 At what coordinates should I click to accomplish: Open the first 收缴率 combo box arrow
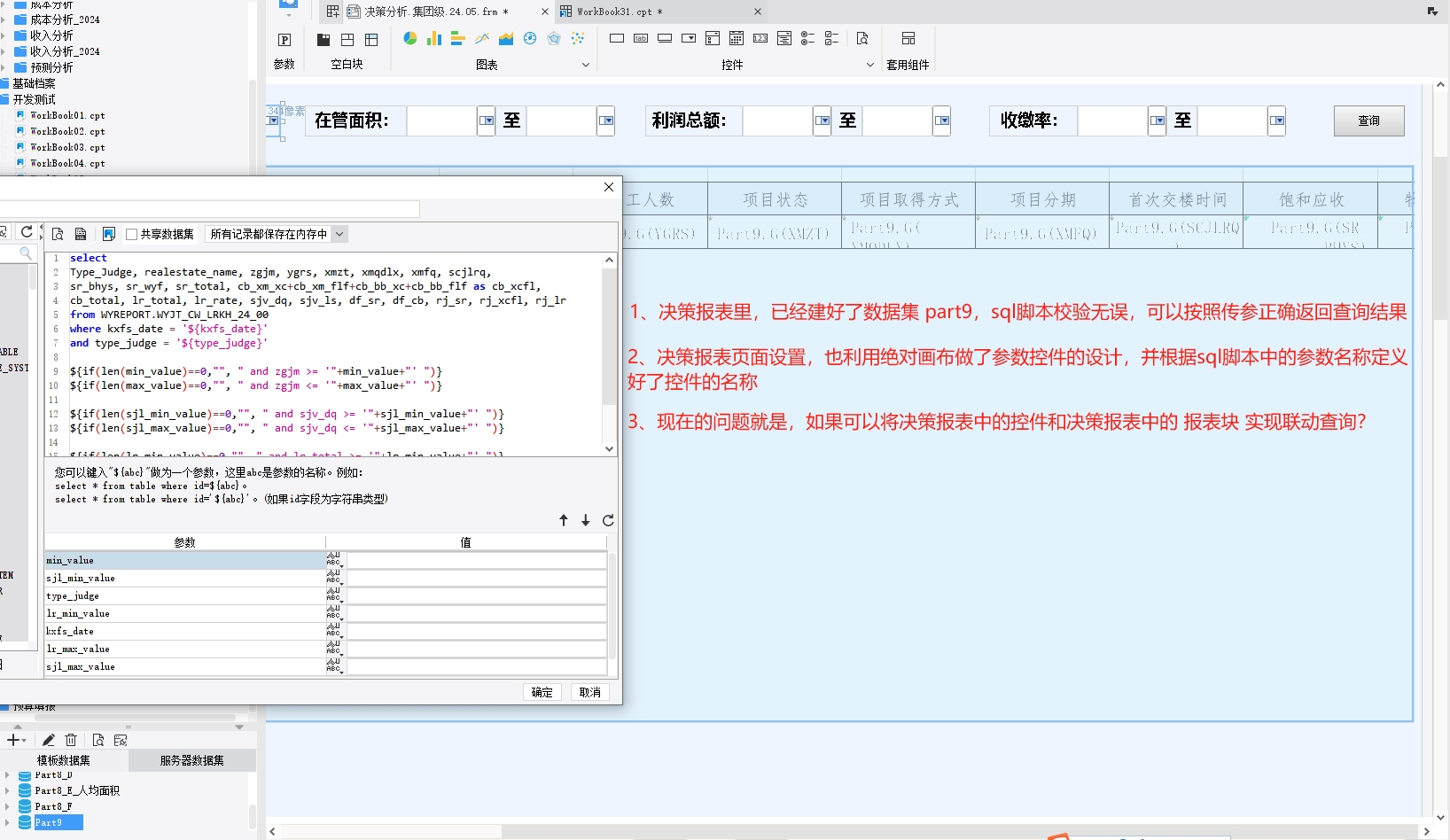(1158, 121)
